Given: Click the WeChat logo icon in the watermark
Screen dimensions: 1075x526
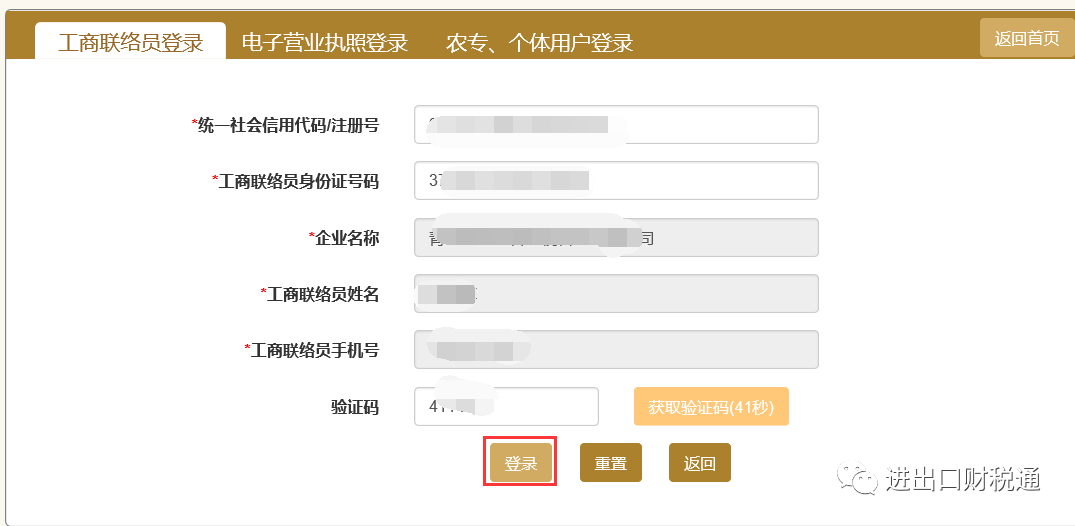Looking at the screenshot, I should 860,478.
